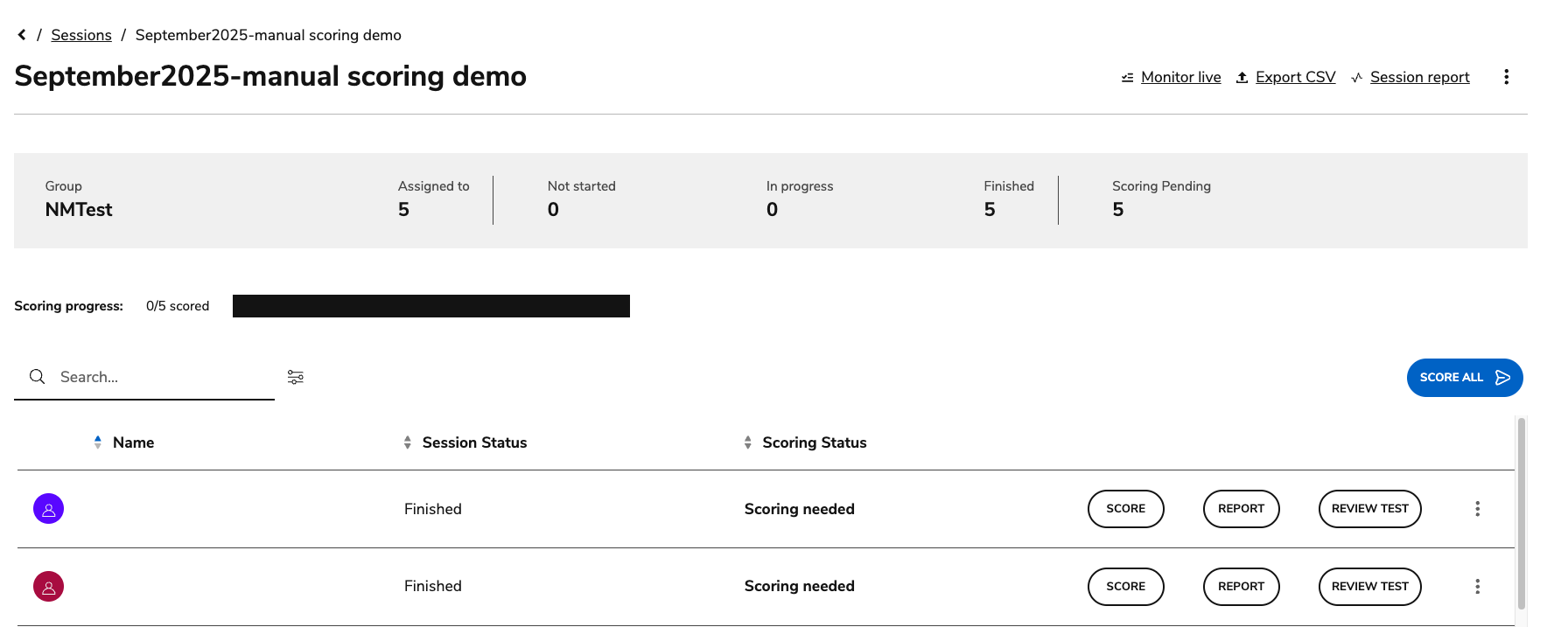
Task: Open the session options kebab menu at top right
Action: [1507, 77]
